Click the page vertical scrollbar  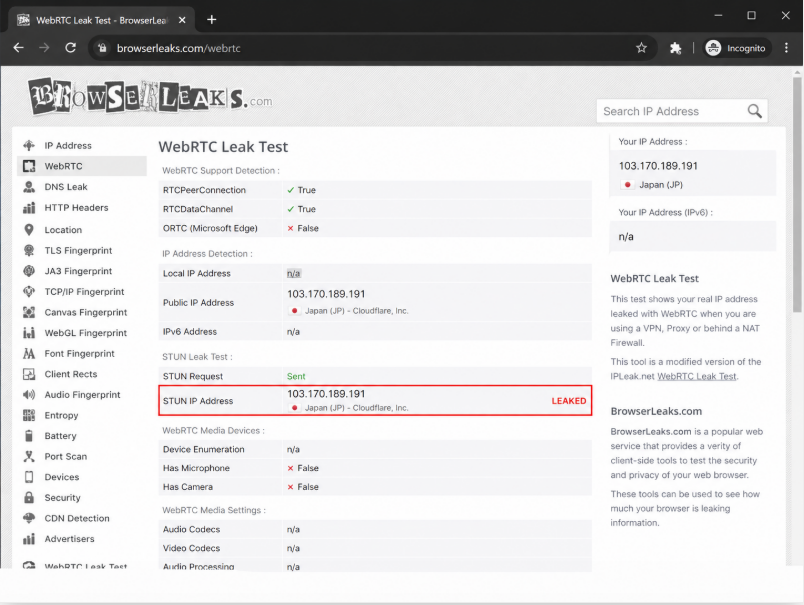[x=796, y=195]
